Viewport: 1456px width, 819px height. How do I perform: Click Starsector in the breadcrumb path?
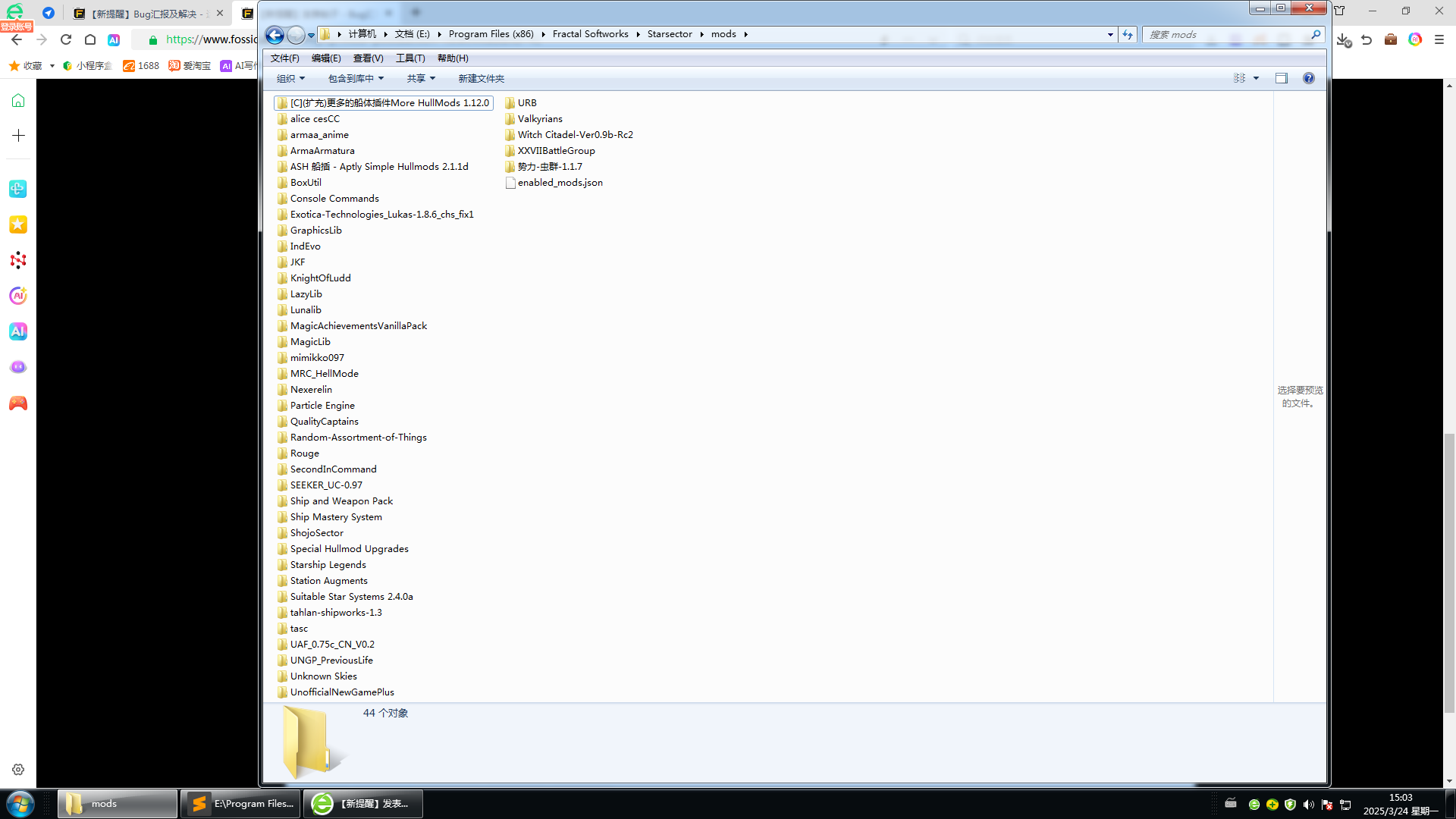point(669,34)
